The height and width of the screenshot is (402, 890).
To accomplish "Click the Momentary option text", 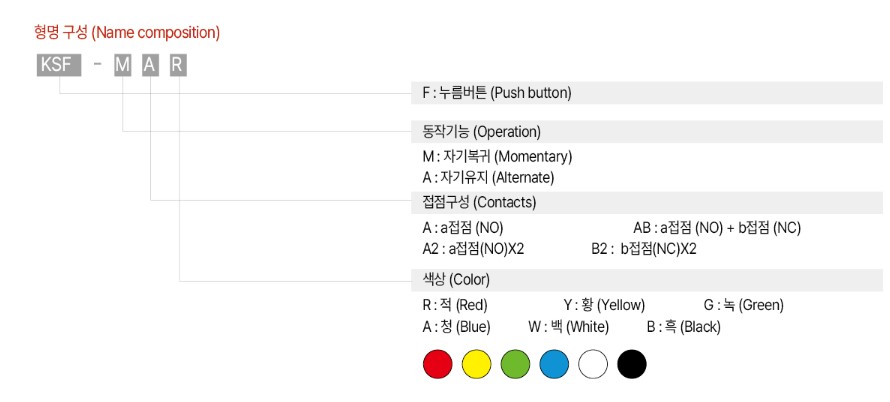I will pos(497,156).
